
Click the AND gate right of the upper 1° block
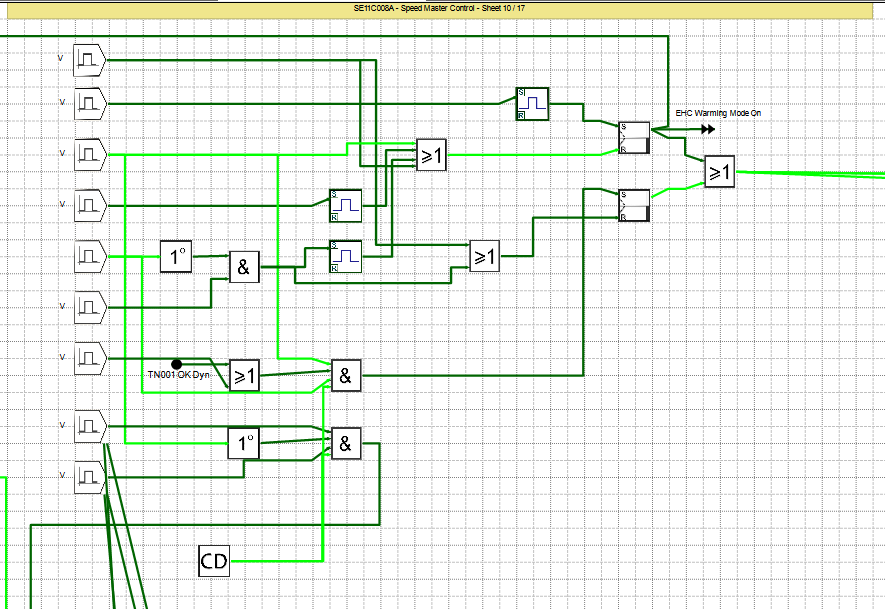(x=244, y=266)
